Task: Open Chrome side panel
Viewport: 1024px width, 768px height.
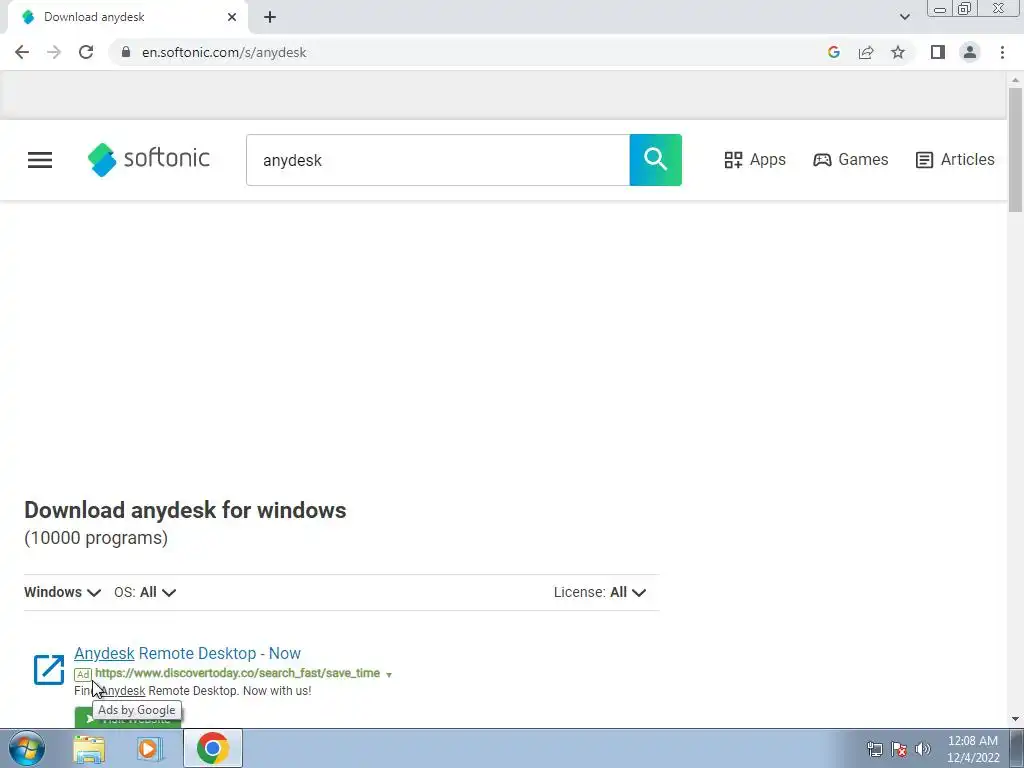Action: tap(938, 52)
